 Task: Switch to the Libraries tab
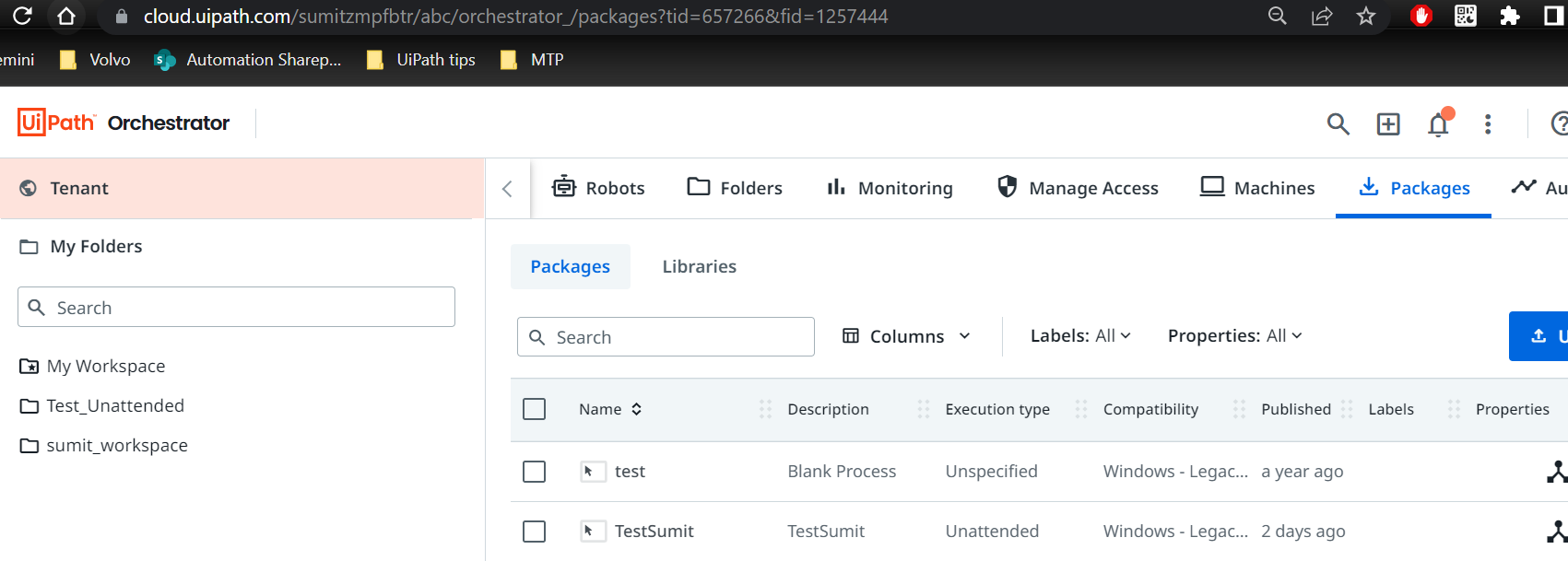point(699,267)
